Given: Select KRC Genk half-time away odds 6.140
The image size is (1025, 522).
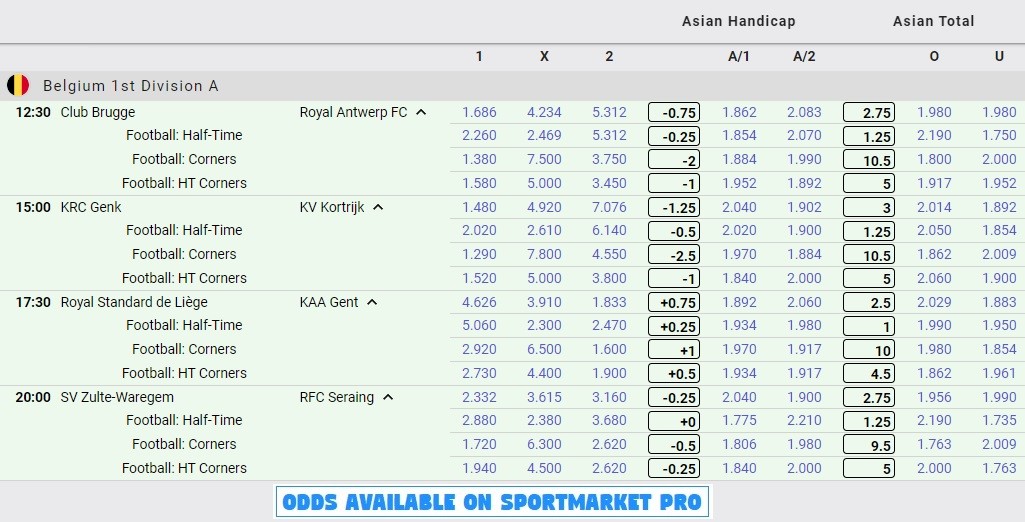Looking at the screenshot, I should click(609, 231).
